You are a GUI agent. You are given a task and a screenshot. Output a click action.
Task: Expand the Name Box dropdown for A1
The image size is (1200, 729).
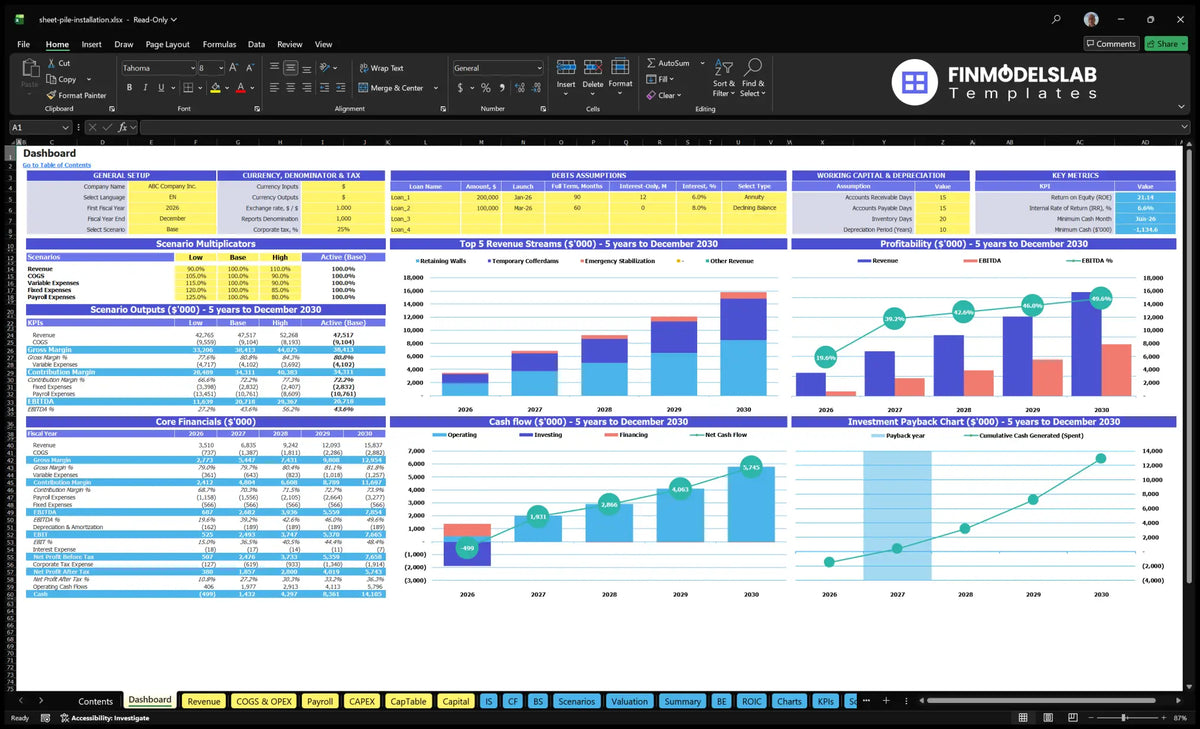pyautogui.click(x=66, y=127)
